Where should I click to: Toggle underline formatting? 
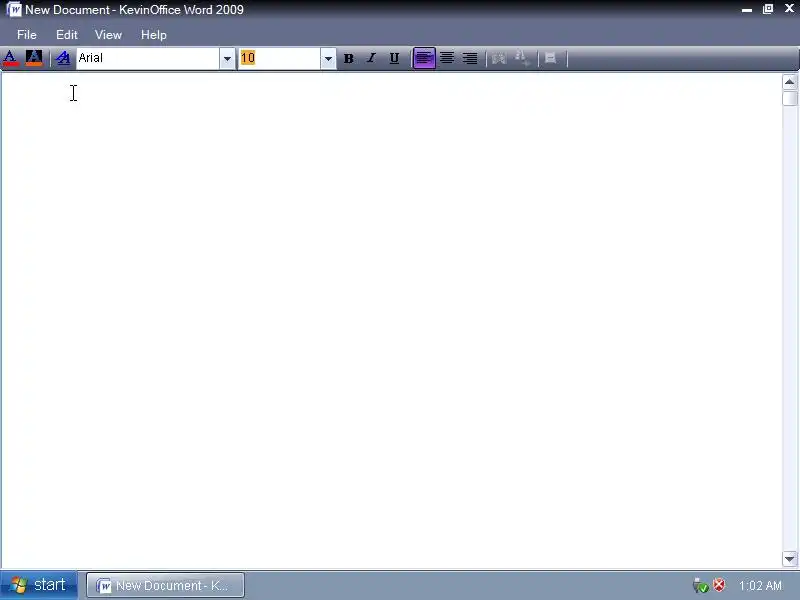coord(394,59)
